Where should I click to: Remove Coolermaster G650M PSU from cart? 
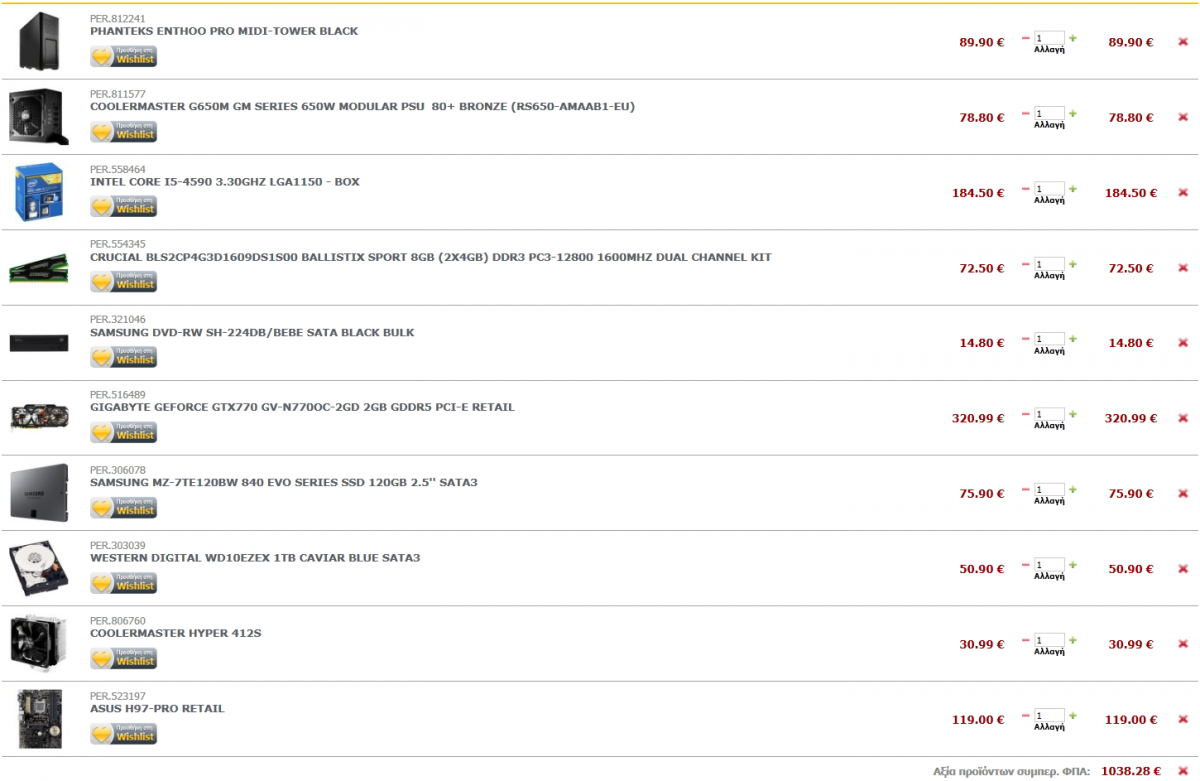1183,117
